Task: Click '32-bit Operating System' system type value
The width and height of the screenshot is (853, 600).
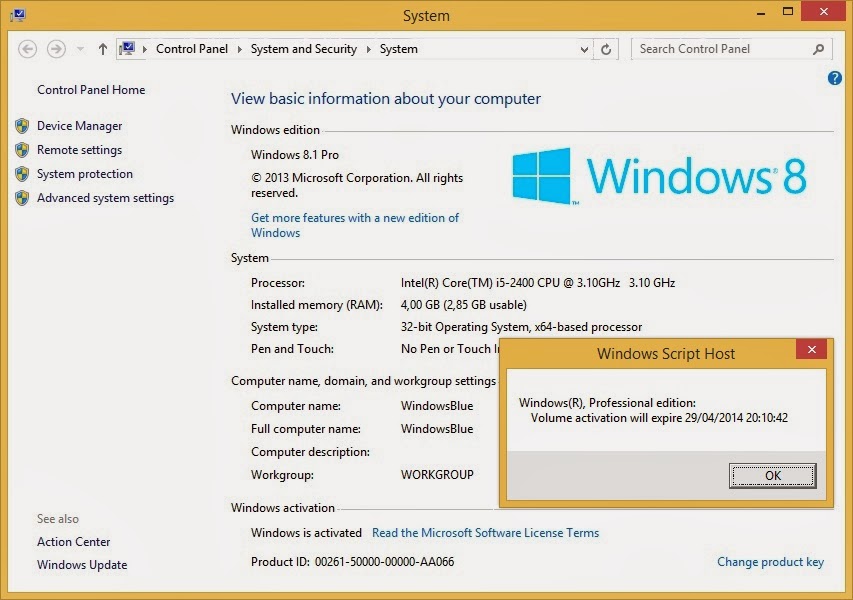Action: pos(521,327)
